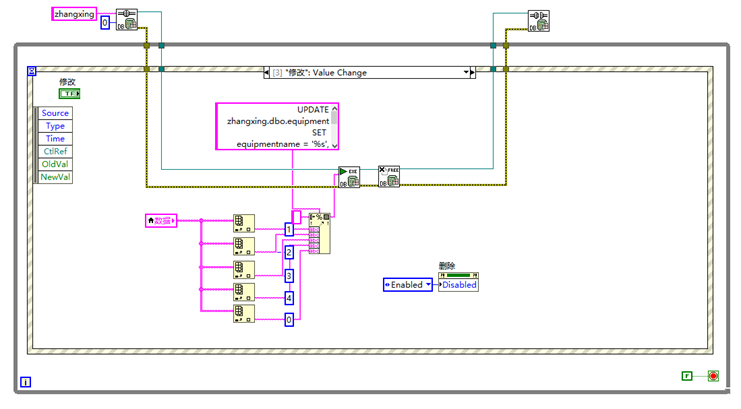This screenshot has width=741, height=409.
Task: Select the DB close connection node
Action: pyautogui.click(x=539, y=21)
